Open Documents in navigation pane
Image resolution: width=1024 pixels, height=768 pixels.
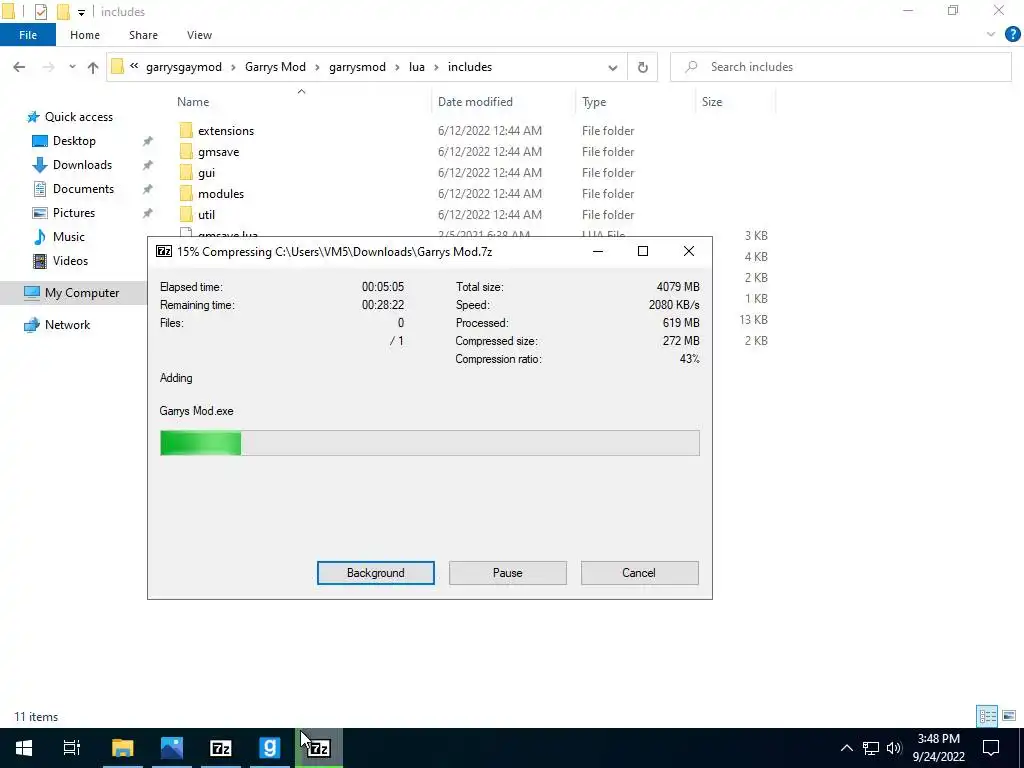(83, 189)
